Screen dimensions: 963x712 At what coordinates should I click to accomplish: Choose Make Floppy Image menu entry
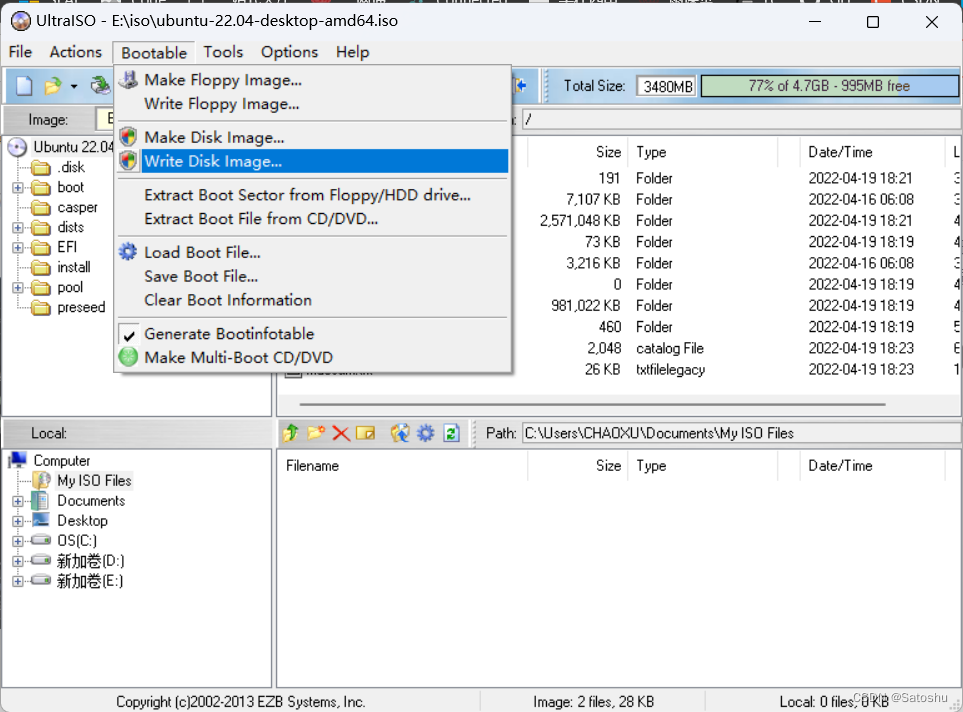(x=222, y=80)
